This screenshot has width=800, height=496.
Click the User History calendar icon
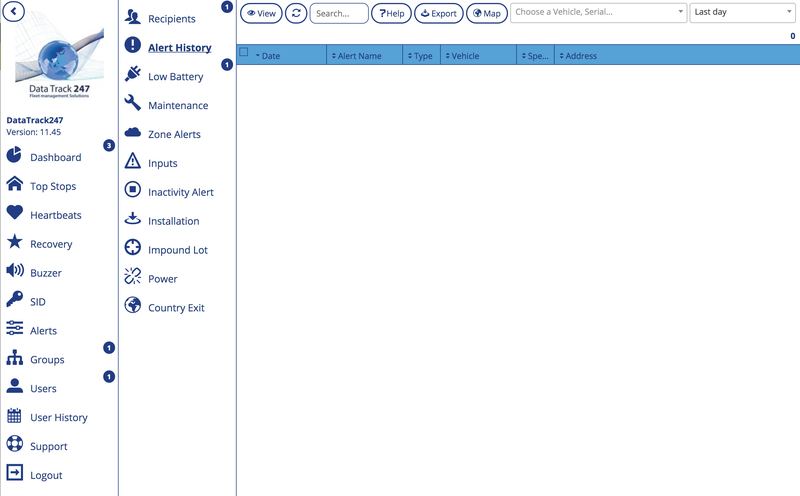coord(14,415)
